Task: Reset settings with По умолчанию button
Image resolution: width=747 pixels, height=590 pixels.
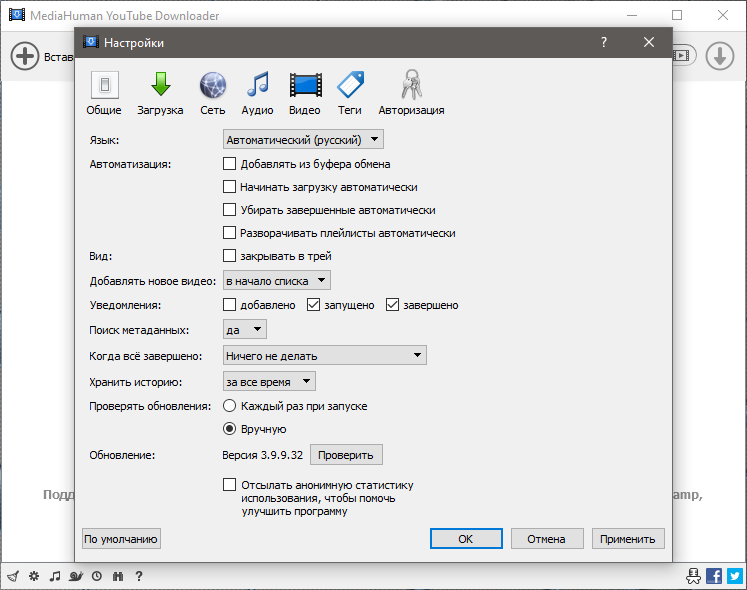Action: [121, 539]
